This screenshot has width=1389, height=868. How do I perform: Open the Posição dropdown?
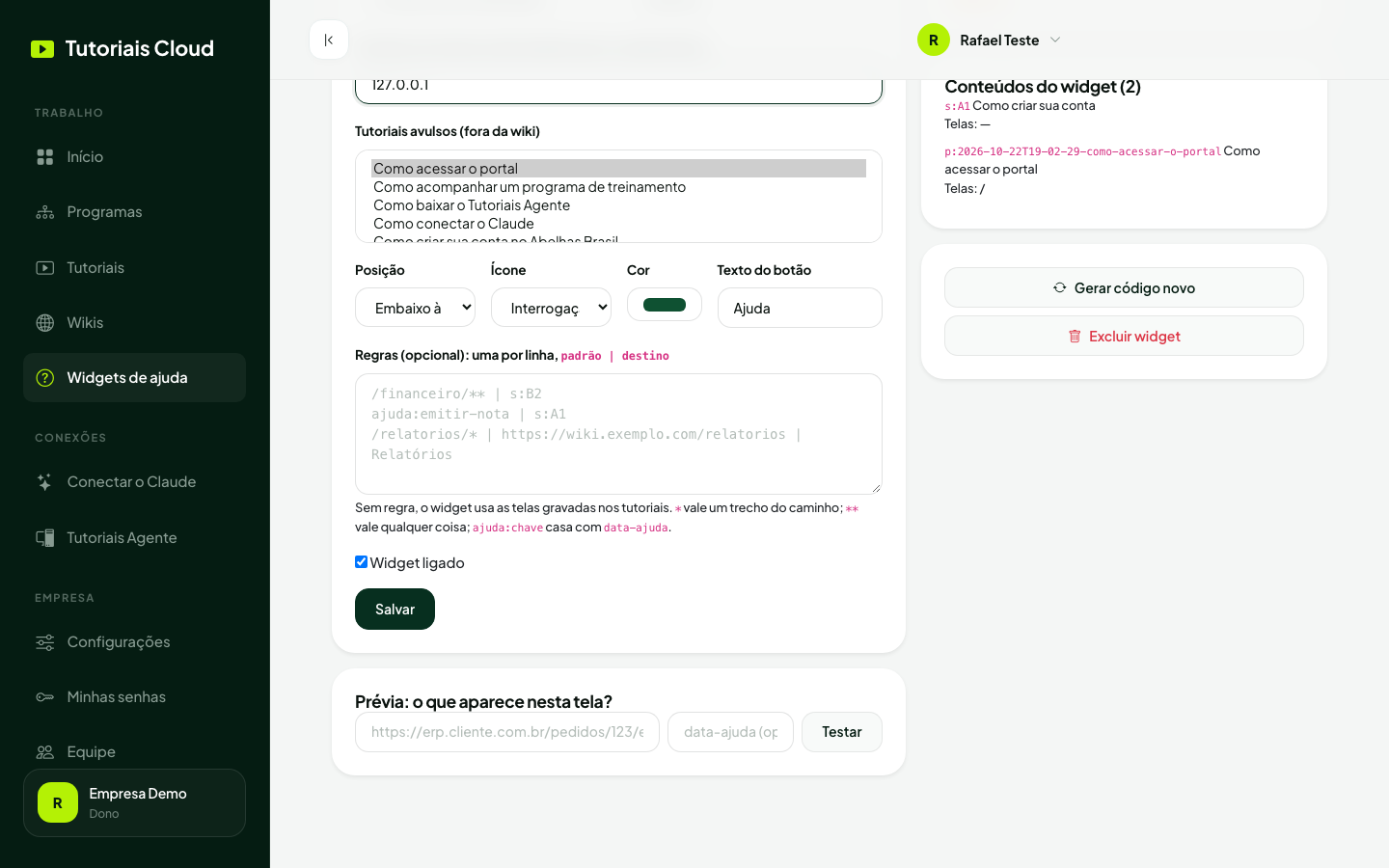click(415, 308)
